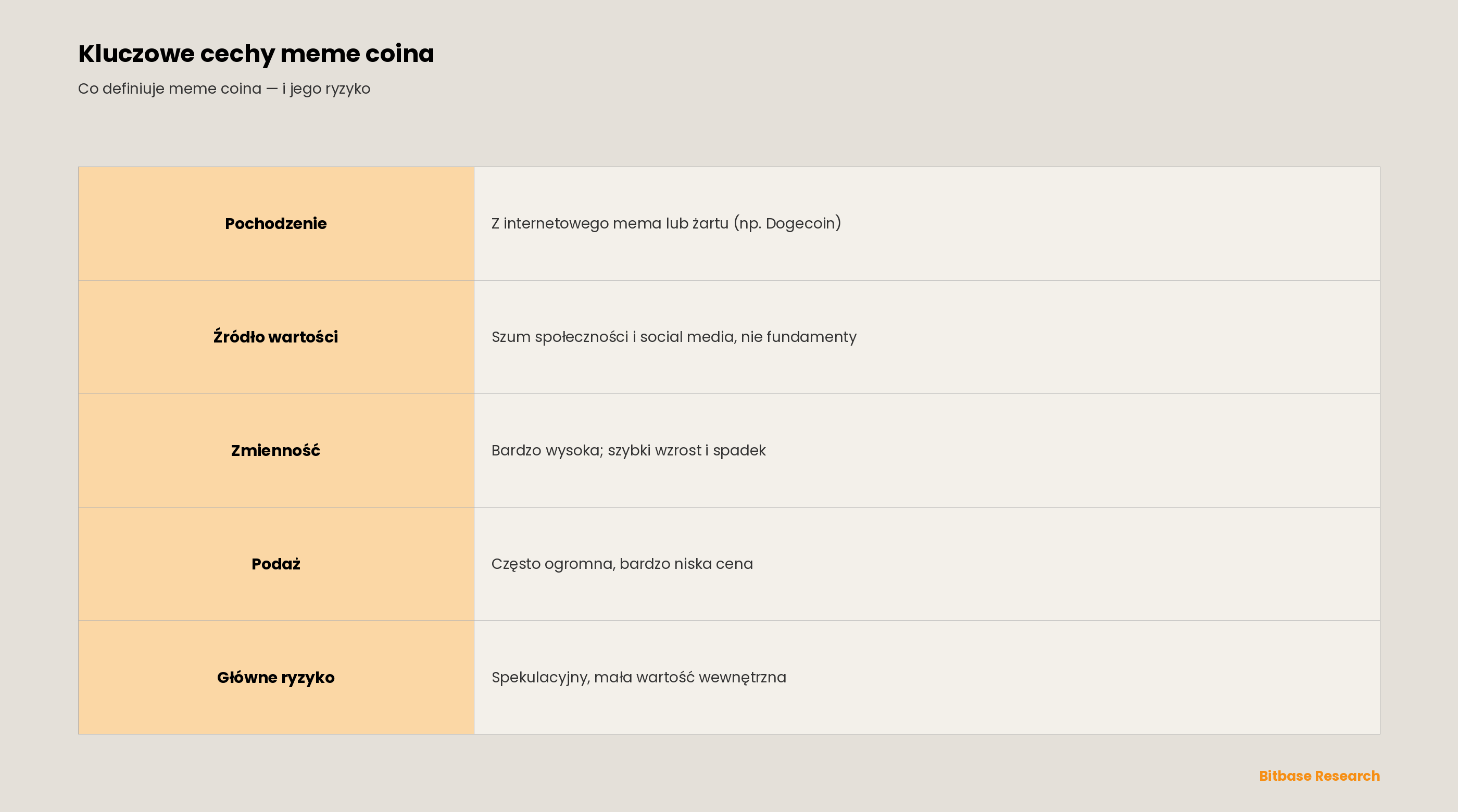Click the 'Źródło wartości' label cell
The height and width of the screenshot is (812, 1458).
276,337
